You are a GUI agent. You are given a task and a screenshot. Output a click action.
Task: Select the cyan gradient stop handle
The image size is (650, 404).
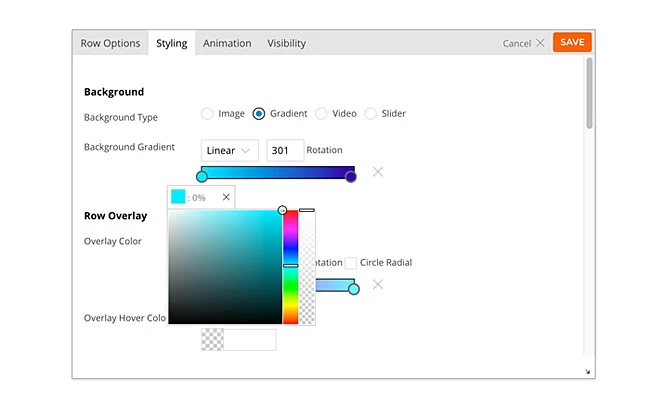pos(202,177)
